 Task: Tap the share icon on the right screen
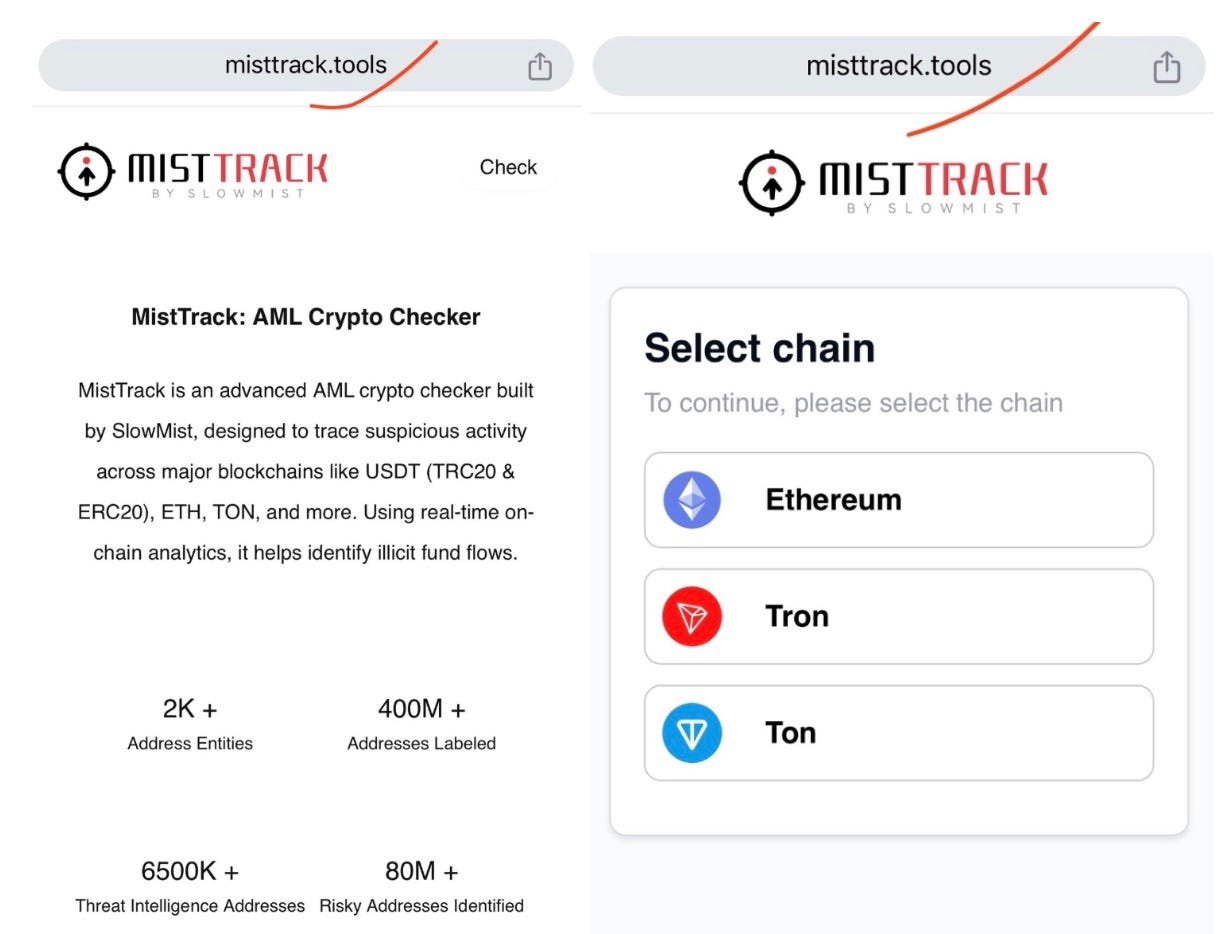coord(1166,64)
